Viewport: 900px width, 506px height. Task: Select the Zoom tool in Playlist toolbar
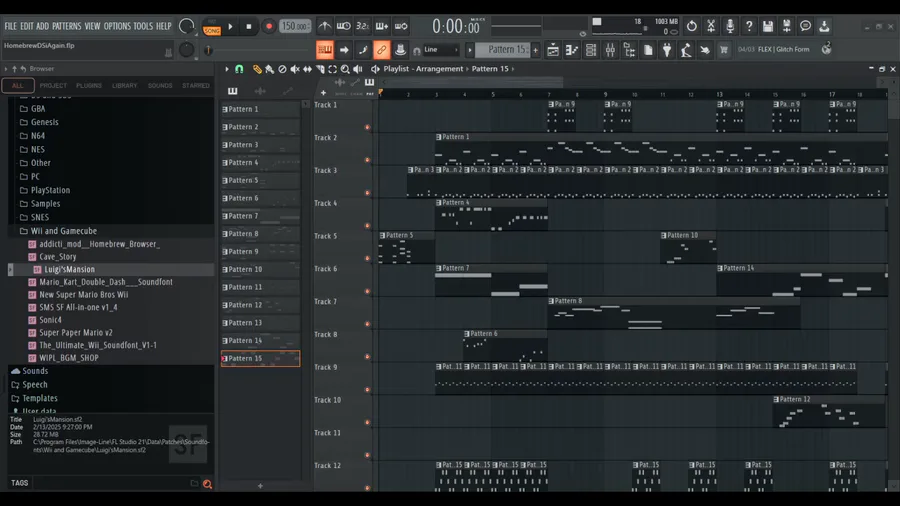coord(345,69)
